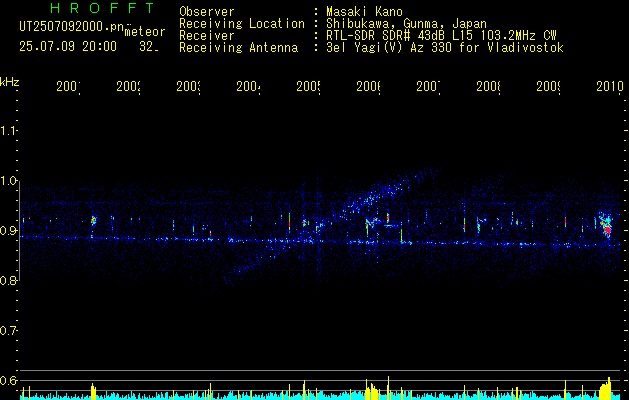Viewport: 629px width, 400px height.
Task: Click the kHz axis unit label
Action: click(x=9, y=82)
